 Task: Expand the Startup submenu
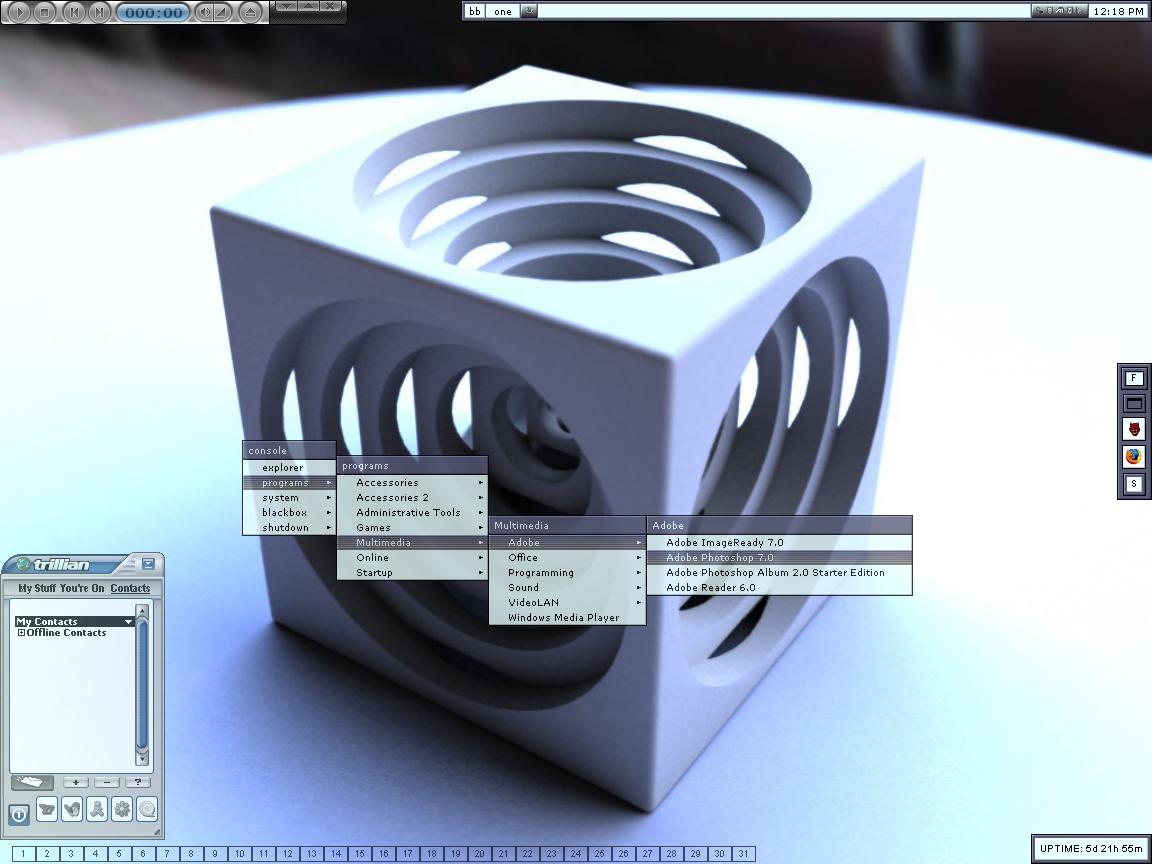click(412, 572)
